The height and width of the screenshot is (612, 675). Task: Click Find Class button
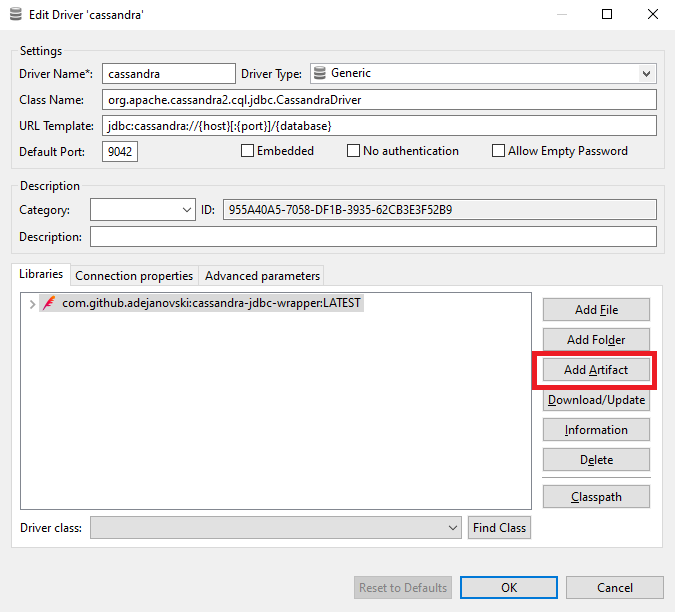click(499, 528)
